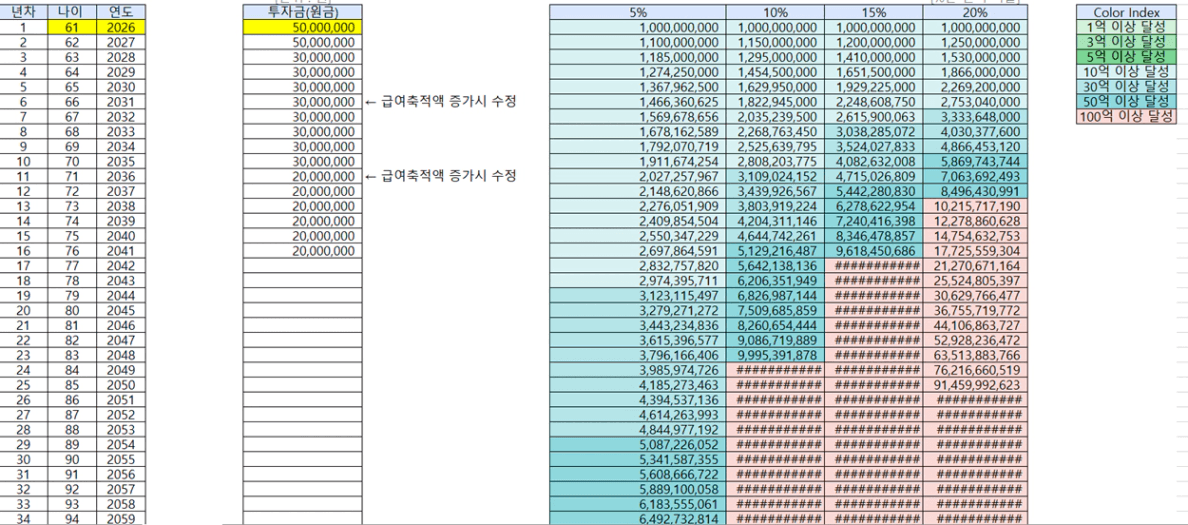Click the 나이 column header
The image size is (1188, 525).
click(x=70, y=12)
